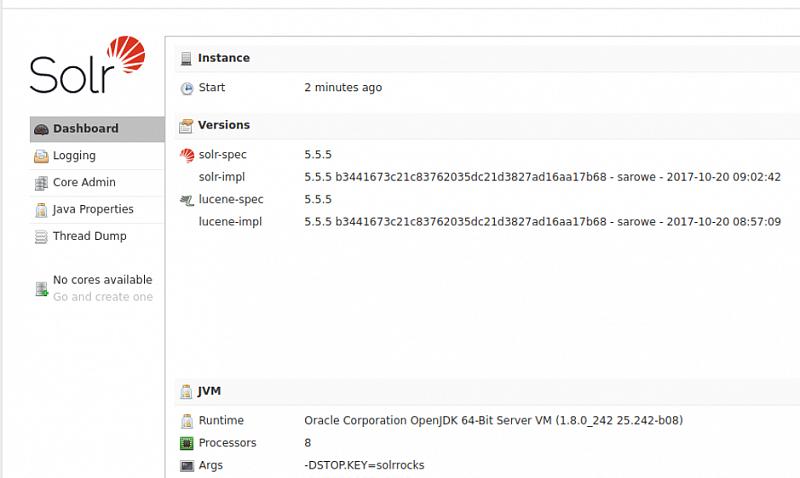Viewport: 800px width, 478px height.
Task: Follow the 'Go and create one' link
Action: tap(103, 297)
